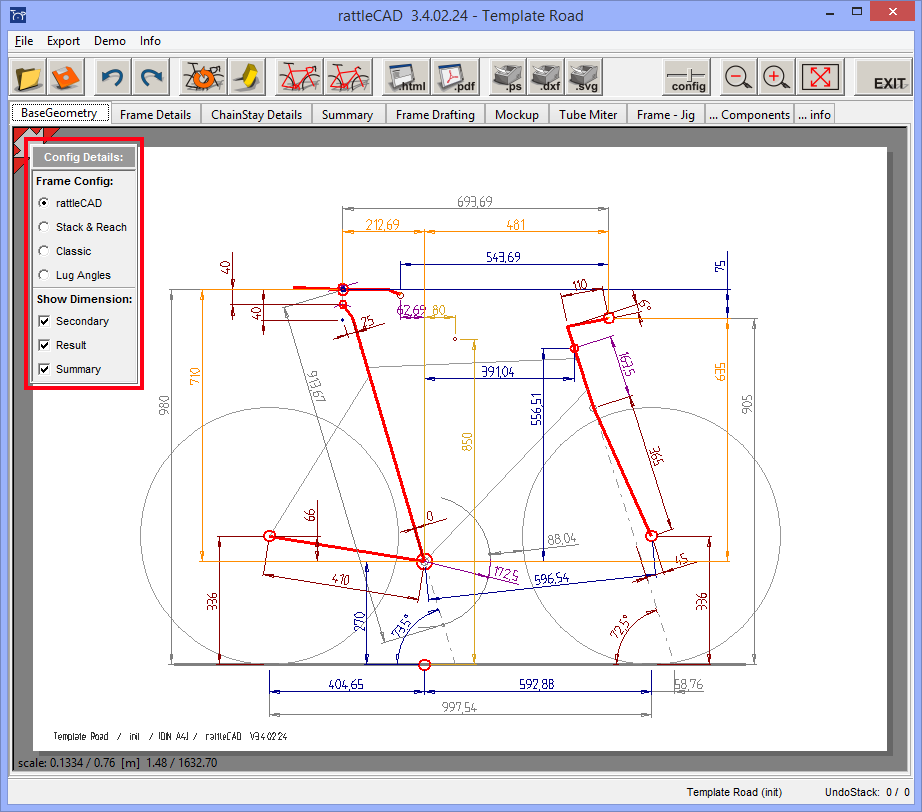Click the EXIT toolbar button
This screenshot has width=922, height=812.
(x=883, y=77)
